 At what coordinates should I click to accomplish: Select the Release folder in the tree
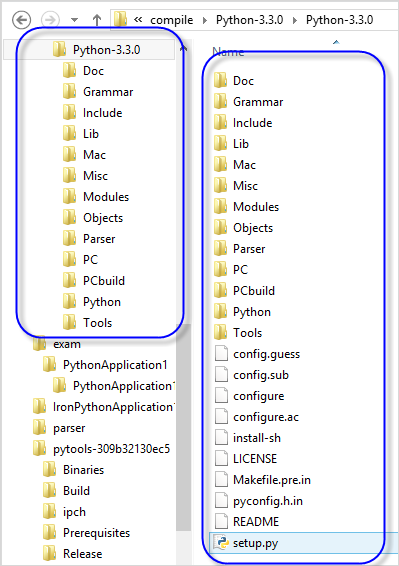[x=82, y=554]
